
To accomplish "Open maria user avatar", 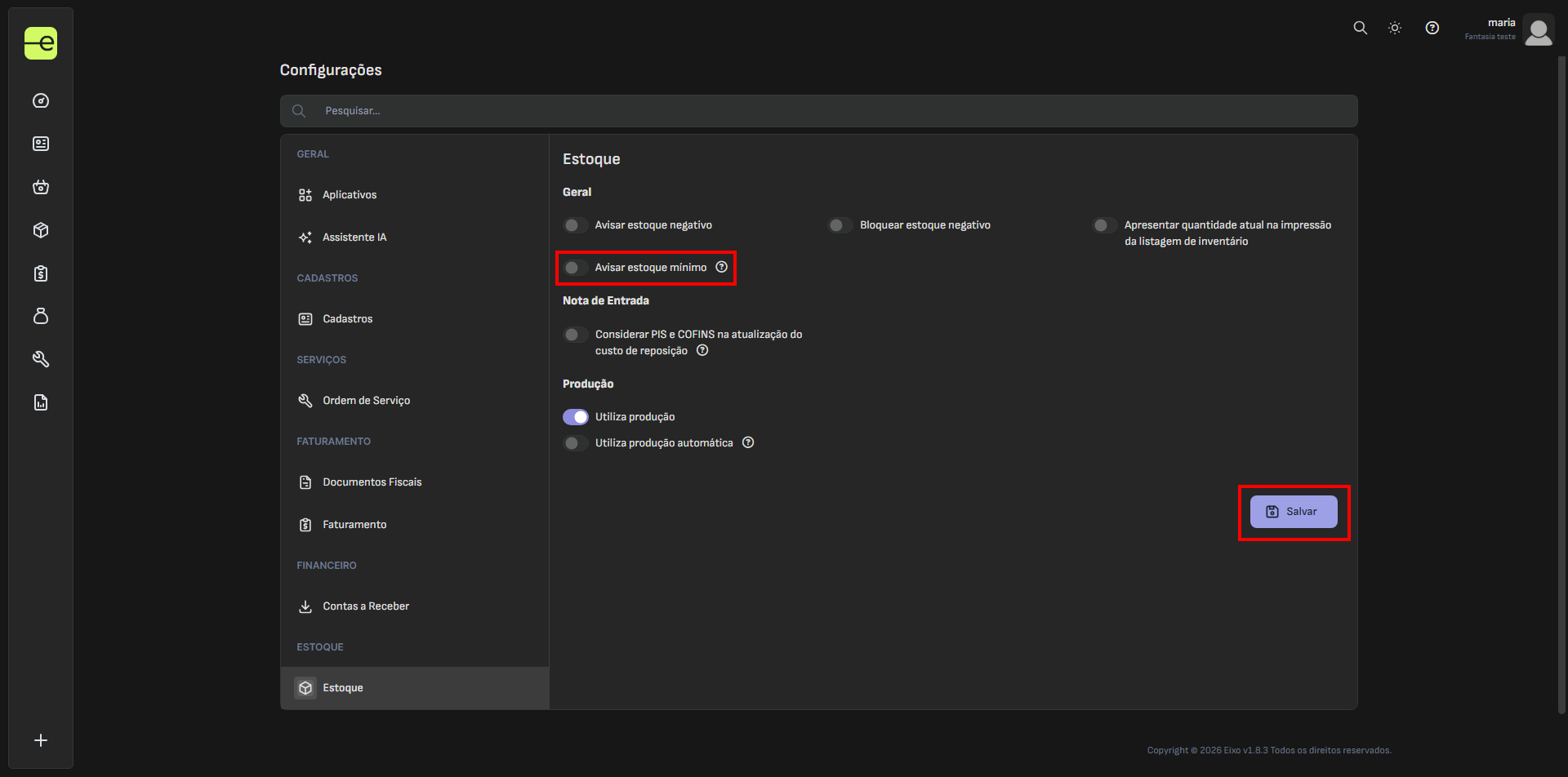I will point(1539,31).
